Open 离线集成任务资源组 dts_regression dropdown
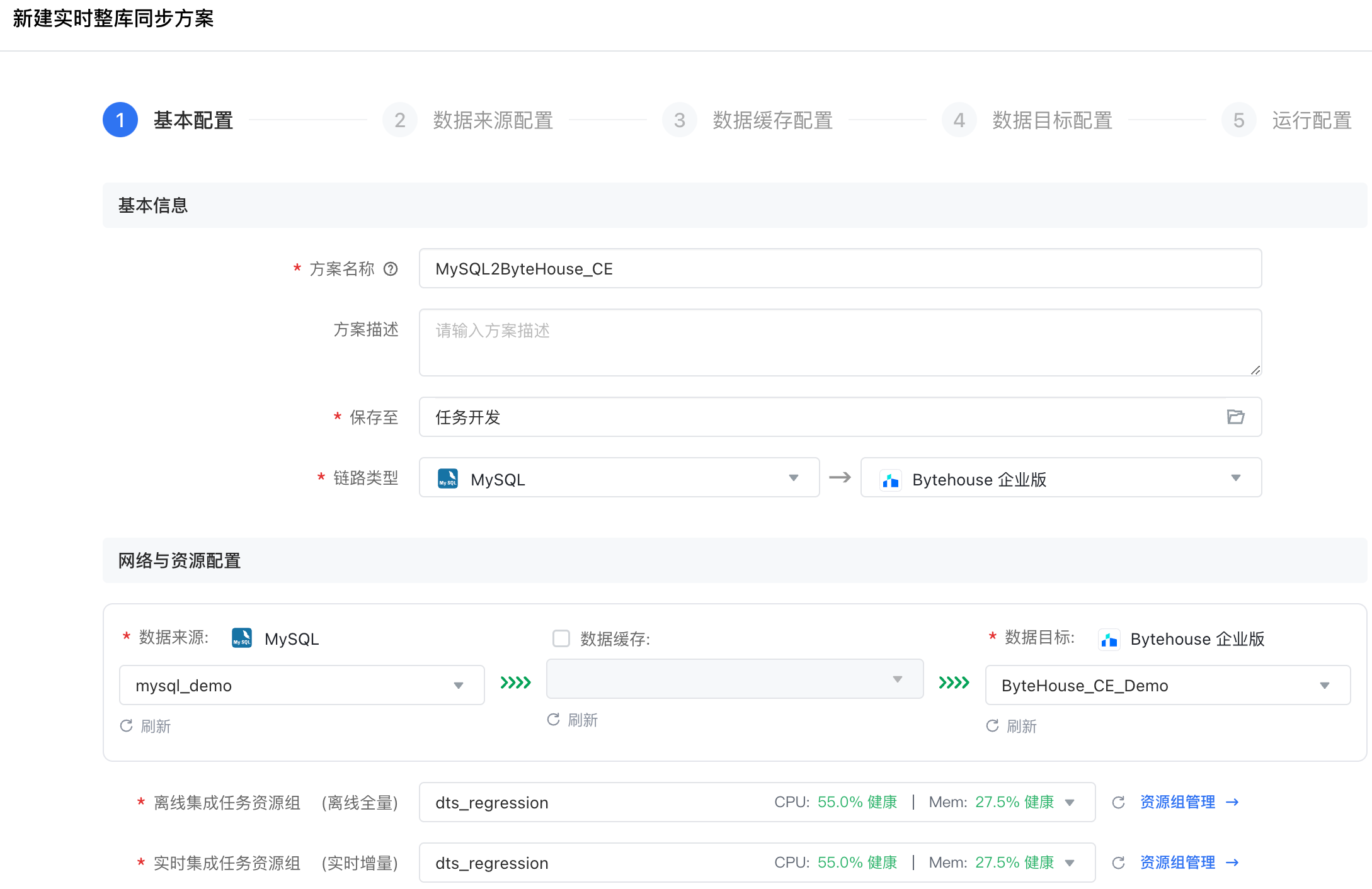 (x=757, y=802)
